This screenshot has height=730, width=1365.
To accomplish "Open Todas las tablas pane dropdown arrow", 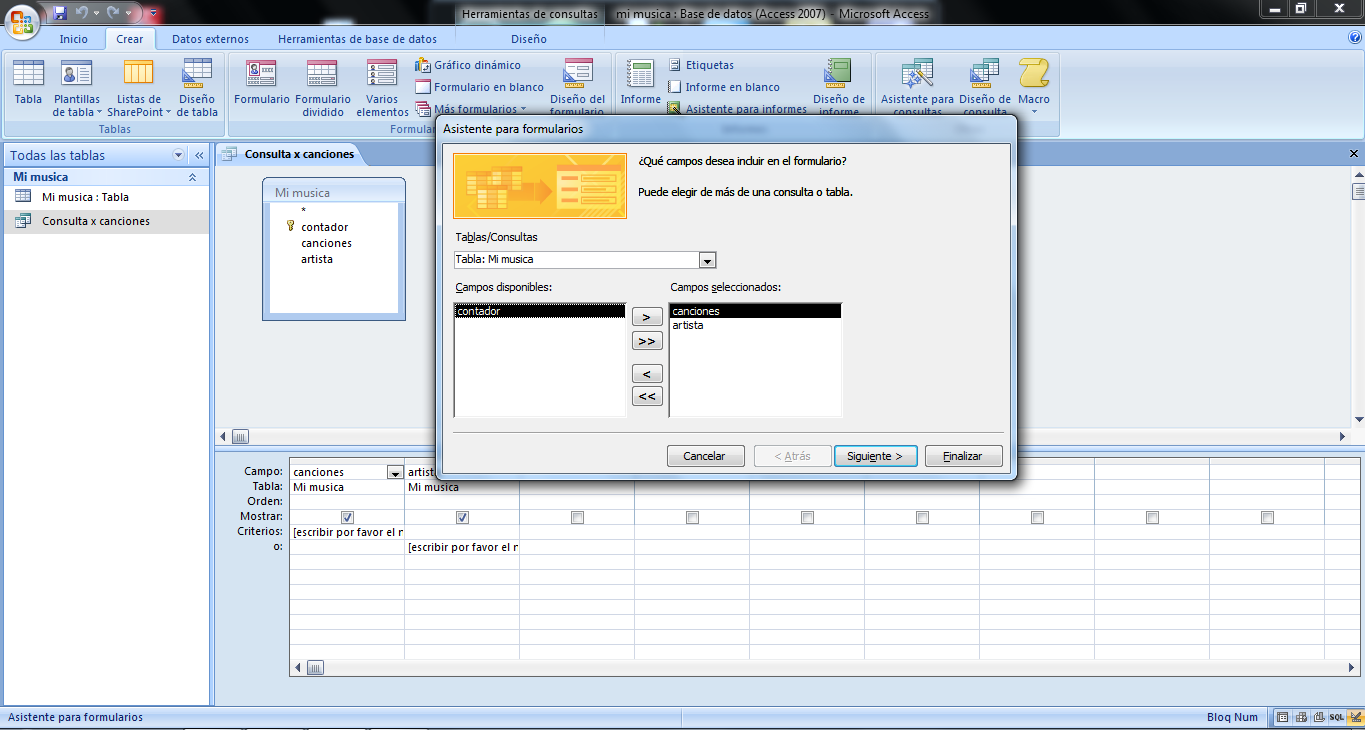I will [x=179, y=155].
